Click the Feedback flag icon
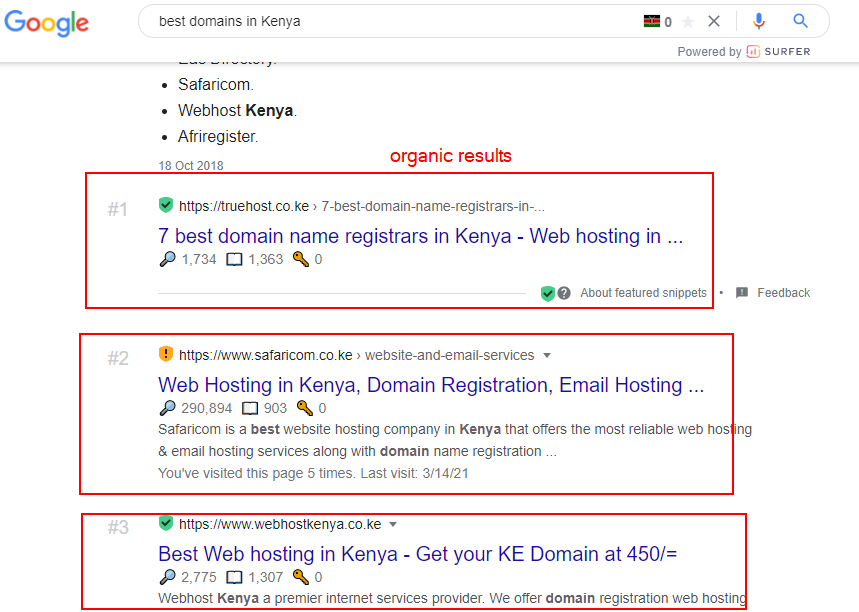 pos(742,293)
